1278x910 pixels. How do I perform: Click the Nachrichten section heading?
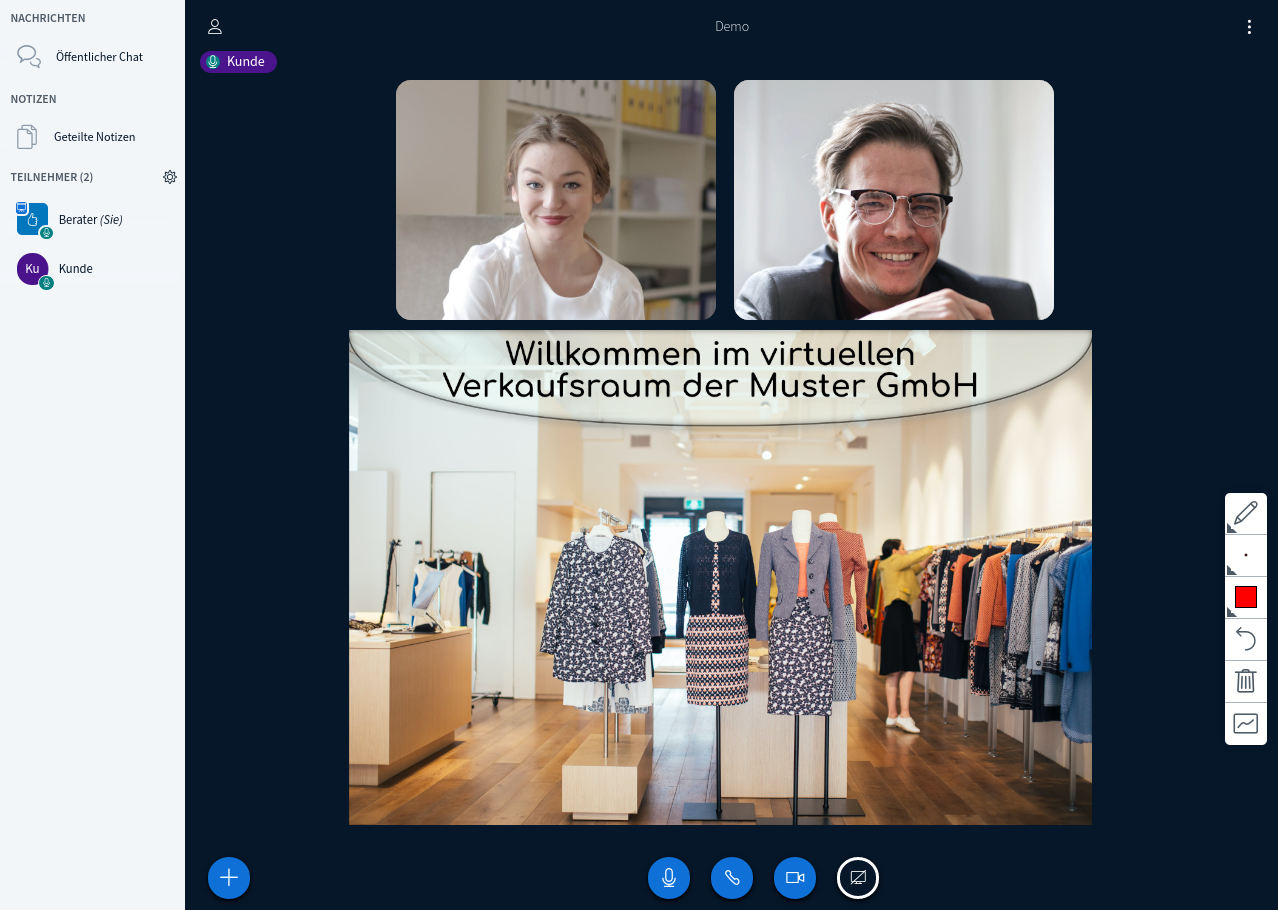click(x=48, y=18)
